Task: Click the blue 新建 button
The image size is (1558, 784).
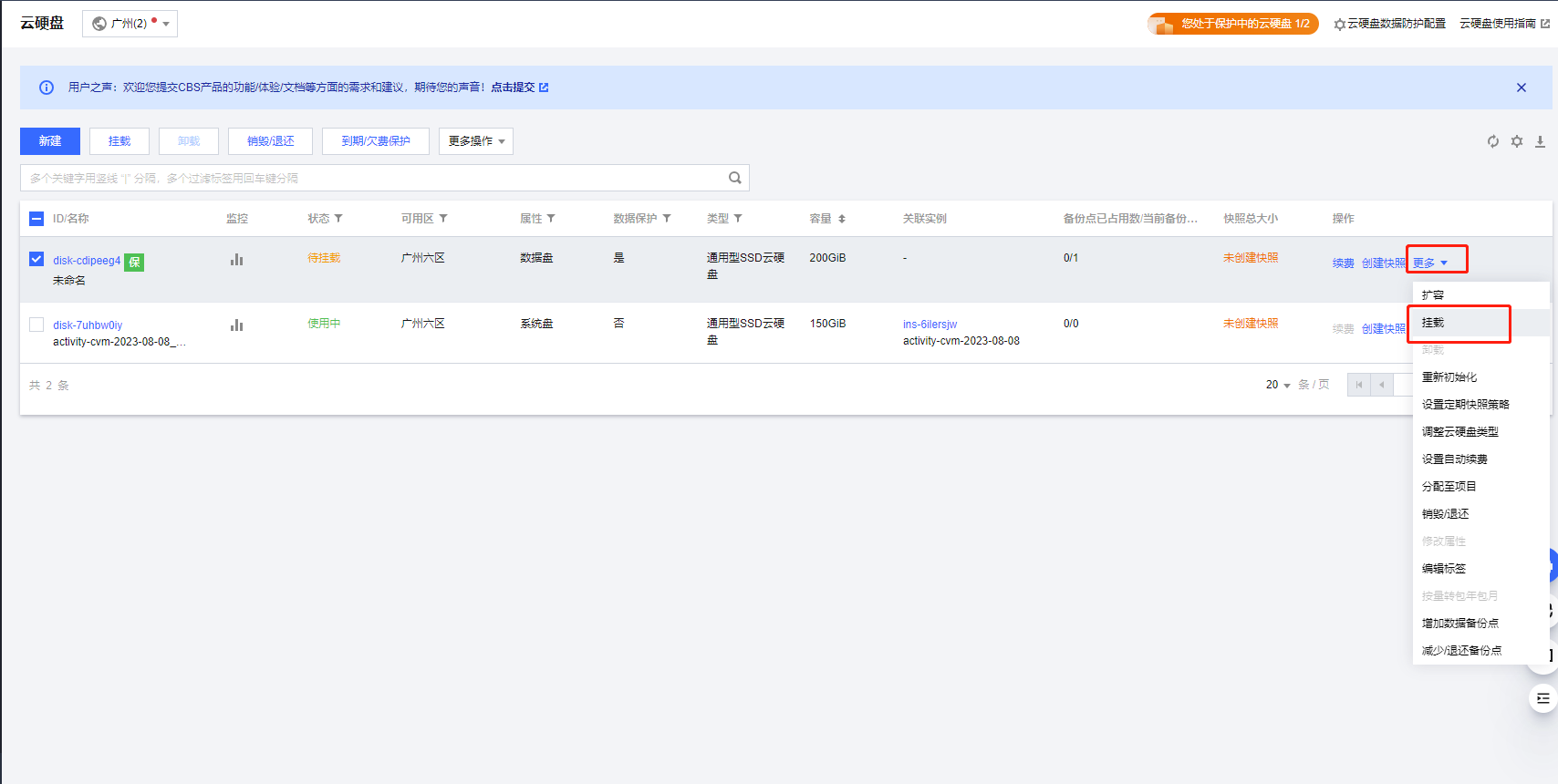Action: (x=50, y=141)
